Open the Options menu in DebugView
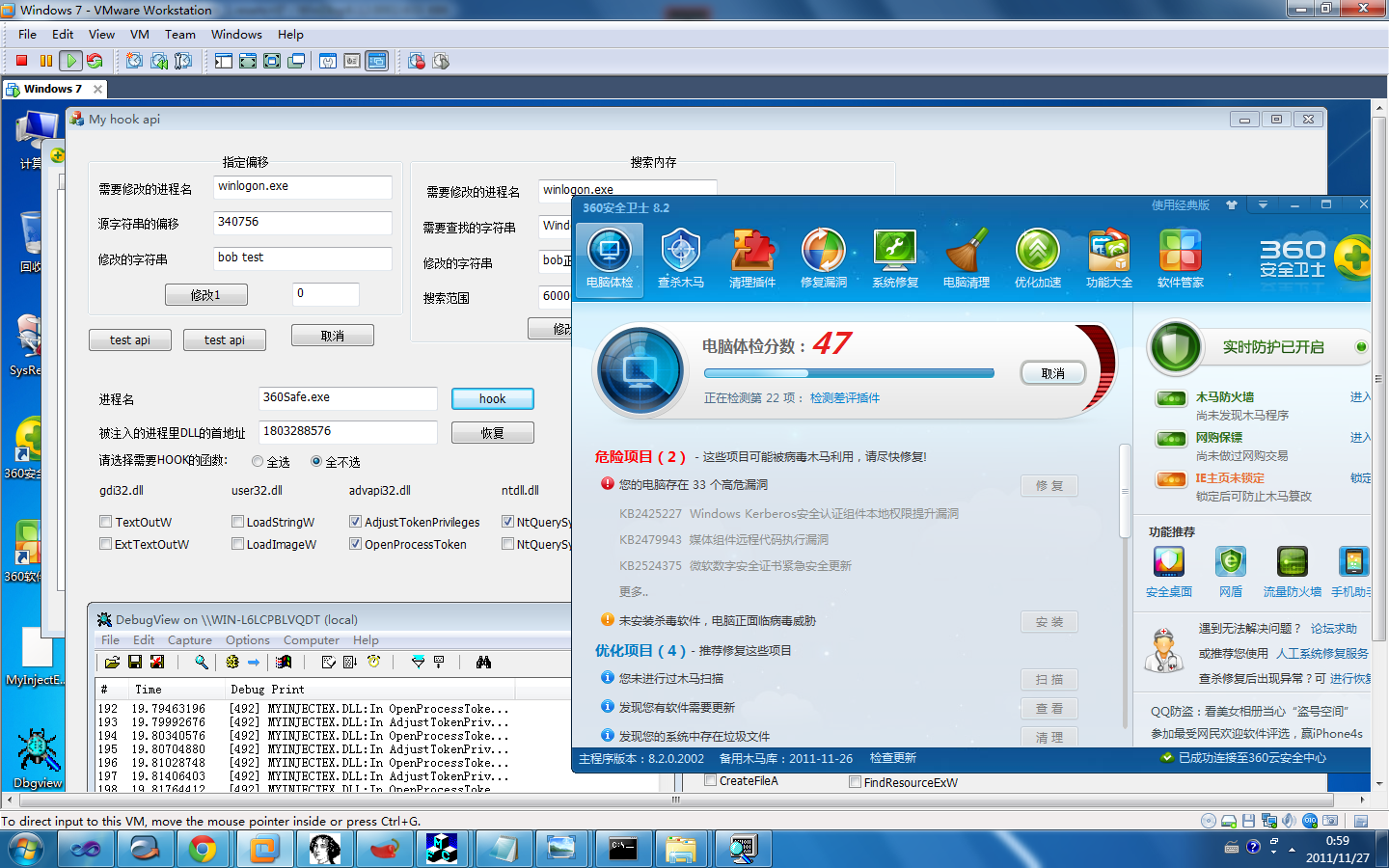The image size is (1389, 868). (248, 640)
